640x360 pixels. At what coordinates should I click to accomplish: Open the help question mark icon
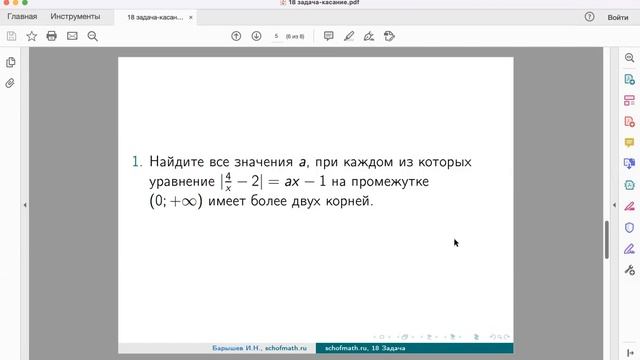589,17
